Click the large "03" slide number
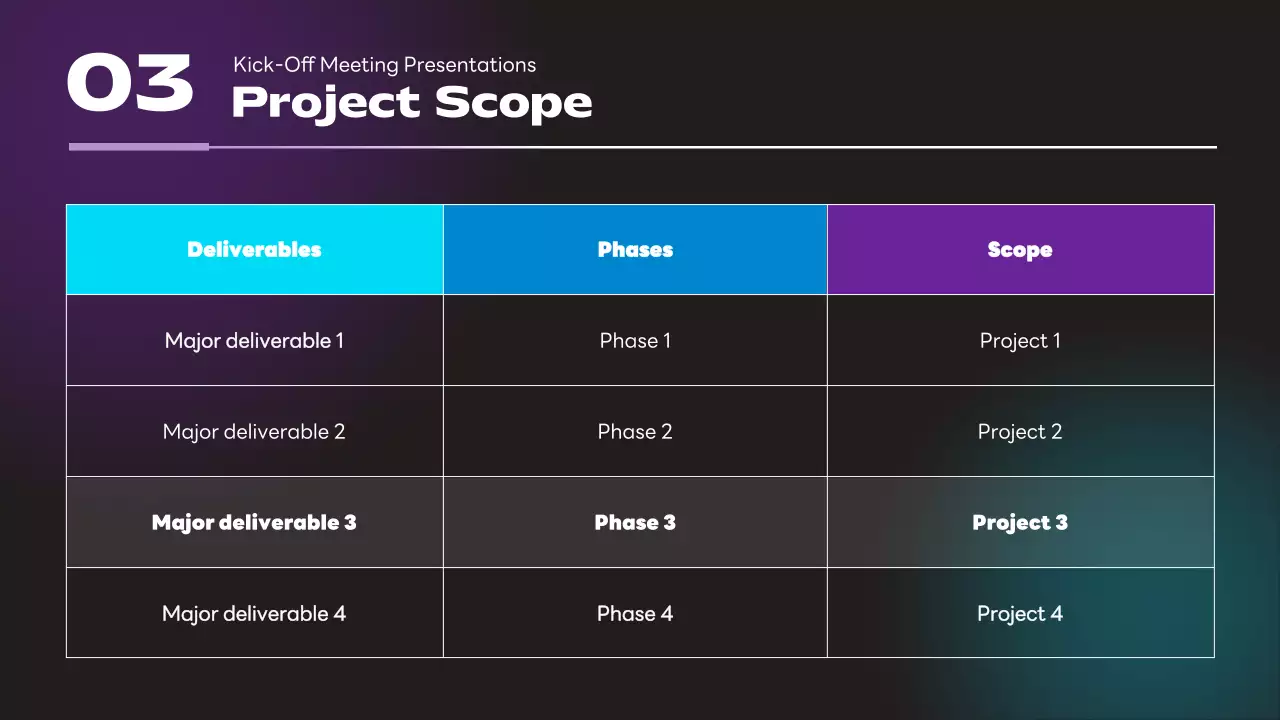 (130, 83)
